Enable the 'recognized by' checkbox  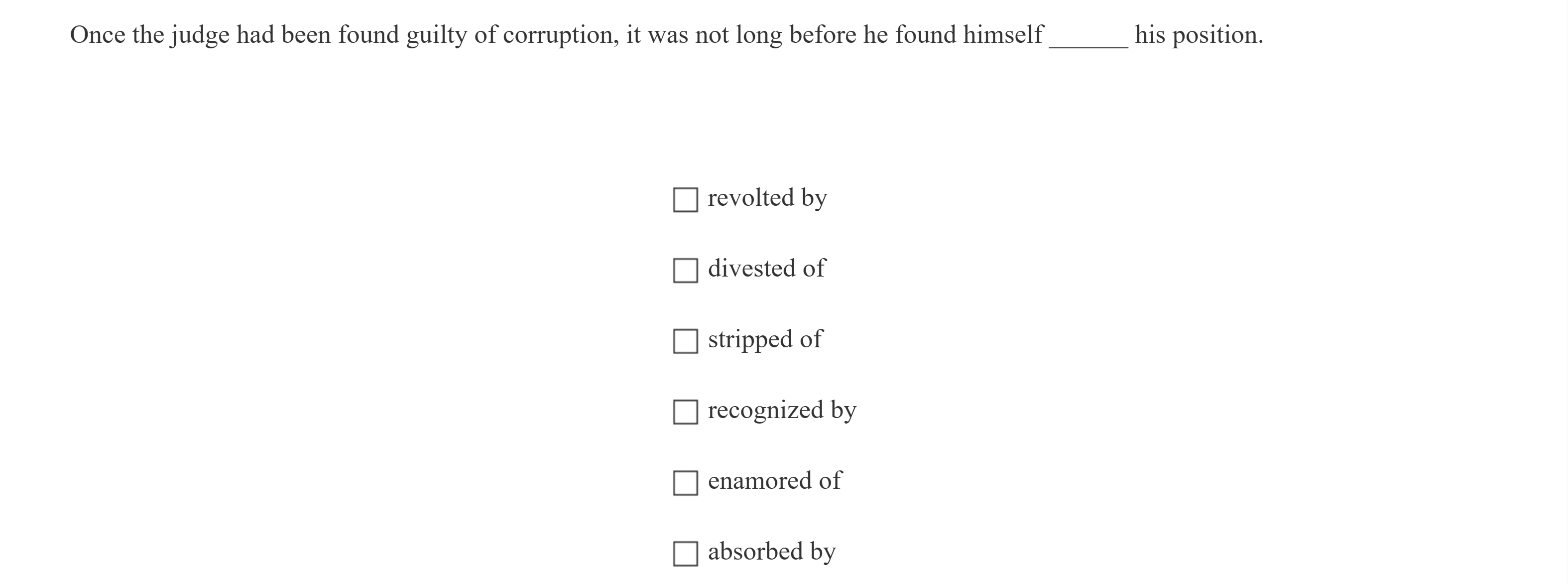point(685,412)
